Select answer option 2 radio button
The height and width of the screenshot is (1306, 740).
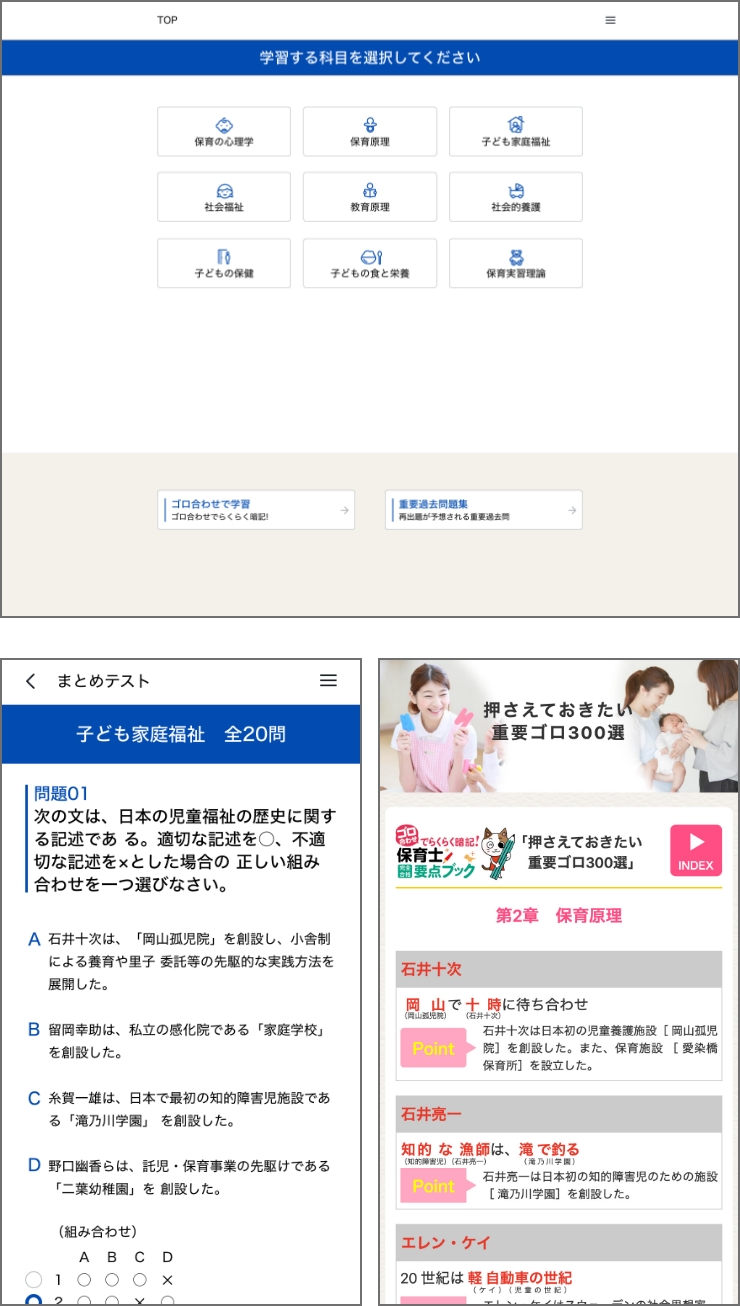34,1300
